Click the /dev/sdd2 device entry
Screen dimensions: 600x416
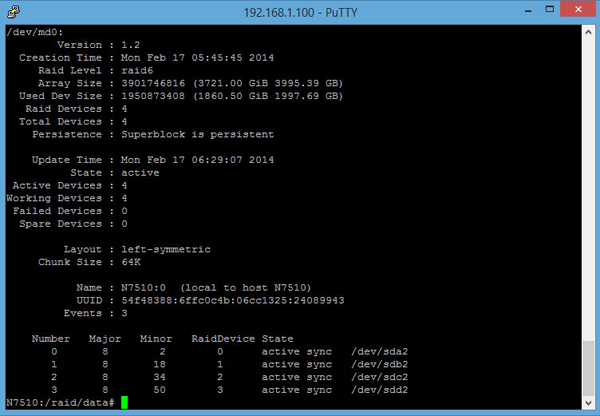coord(380,390)
